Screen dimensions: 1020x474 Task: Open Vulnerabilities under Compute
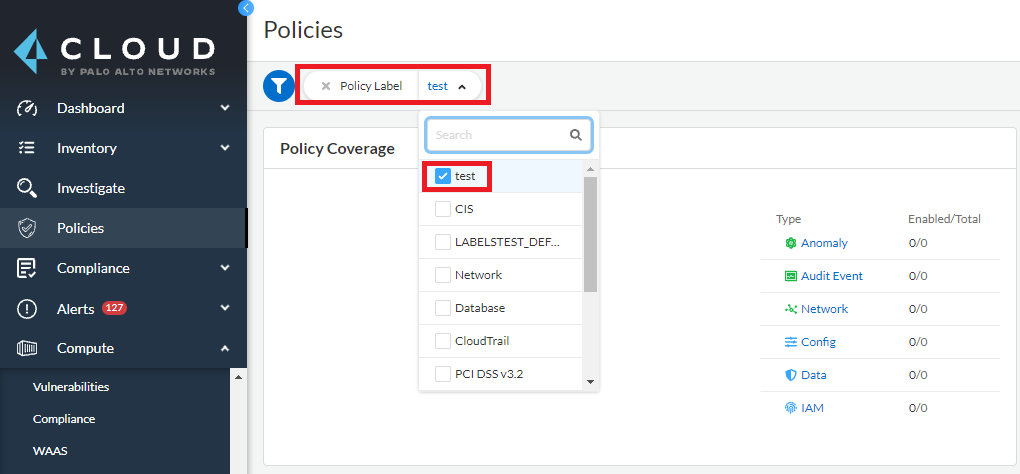(71, 387)
